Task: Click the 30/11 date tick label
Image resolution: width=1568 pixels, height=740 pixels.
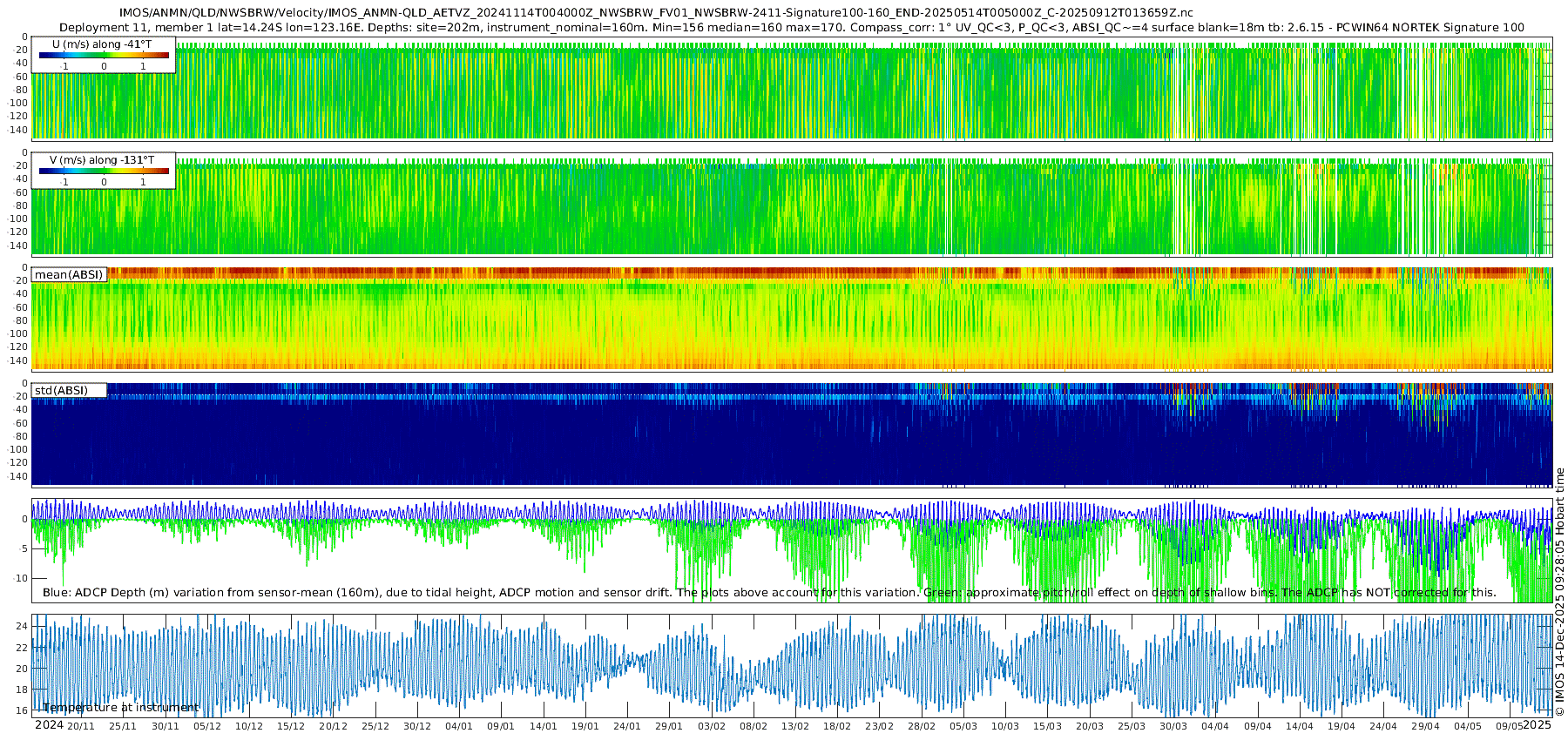Action: tap(166, 726)
